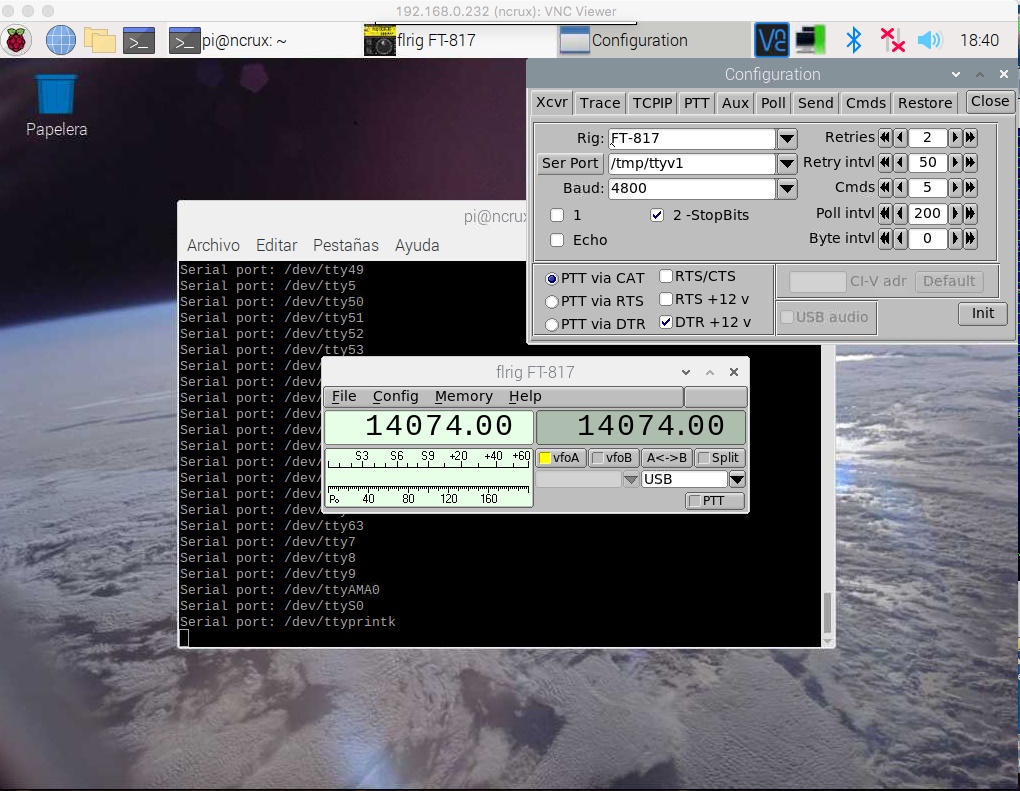Select the vfoA button
The image size is (1020, 791).
click(x=560, y=458)
